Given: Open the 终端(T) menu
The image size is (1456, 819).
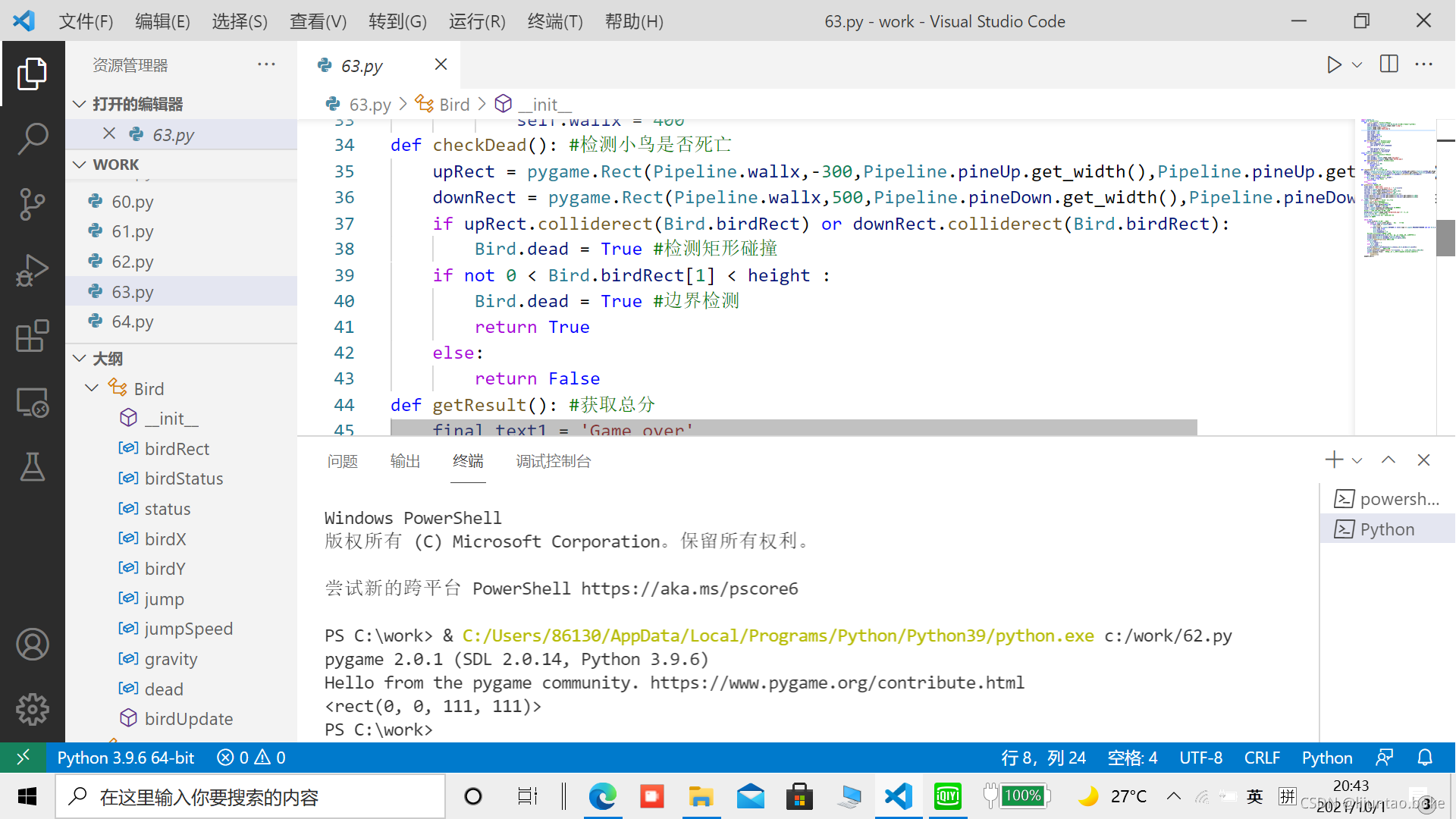Looking at the screenshot, I should [x=555, y=21].
